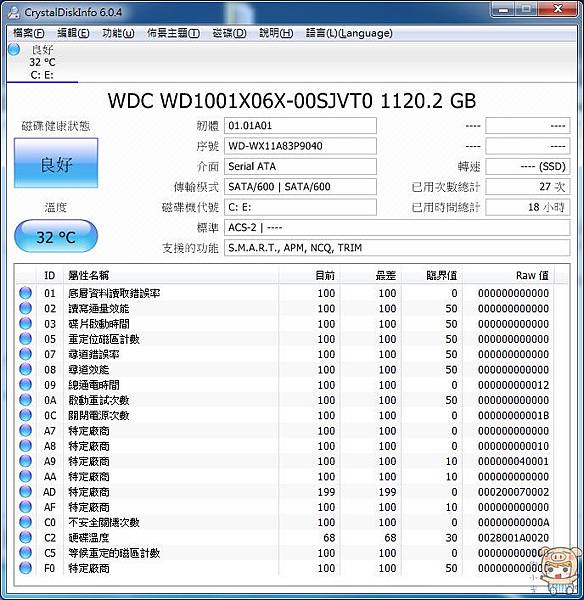Select the C: E: disk tab

tap(42, 62)
